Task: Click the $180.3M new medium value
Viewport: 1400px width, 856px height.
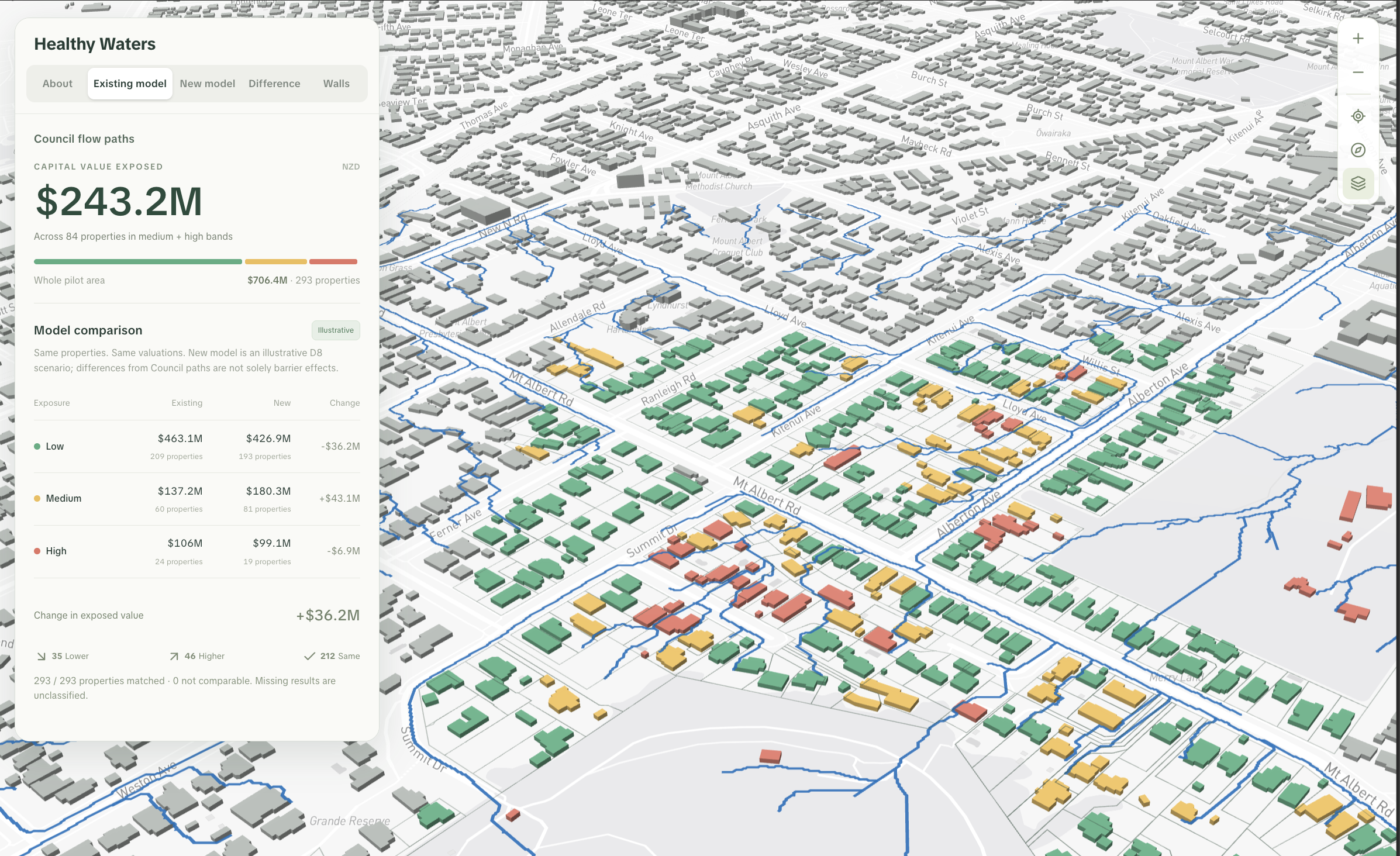Action: pos(268,491)
